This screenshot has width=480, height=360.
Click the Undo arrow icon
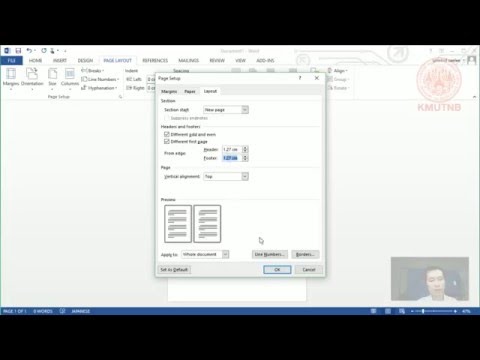(29, 51)
